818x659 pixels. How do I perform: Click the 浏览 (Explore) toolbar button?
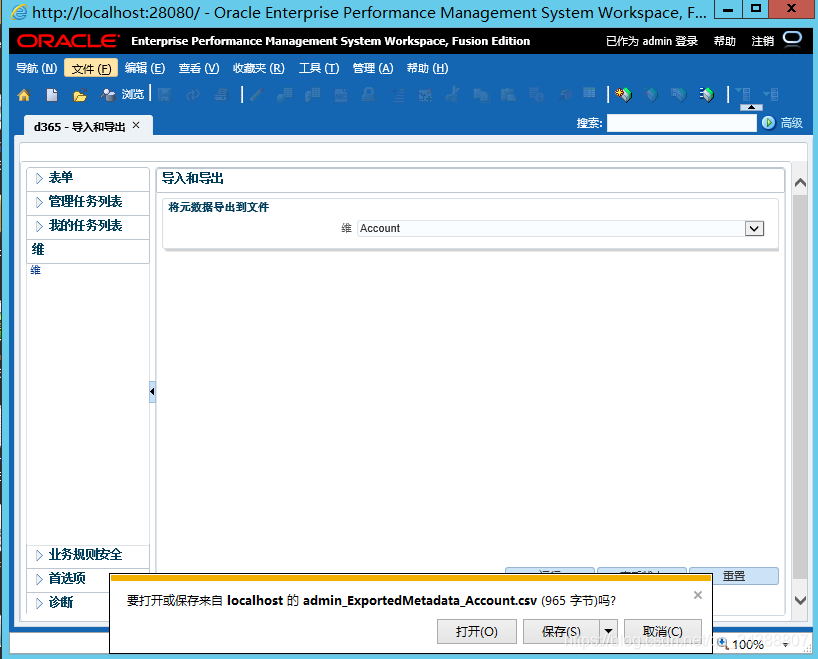[x=123, y=94]
